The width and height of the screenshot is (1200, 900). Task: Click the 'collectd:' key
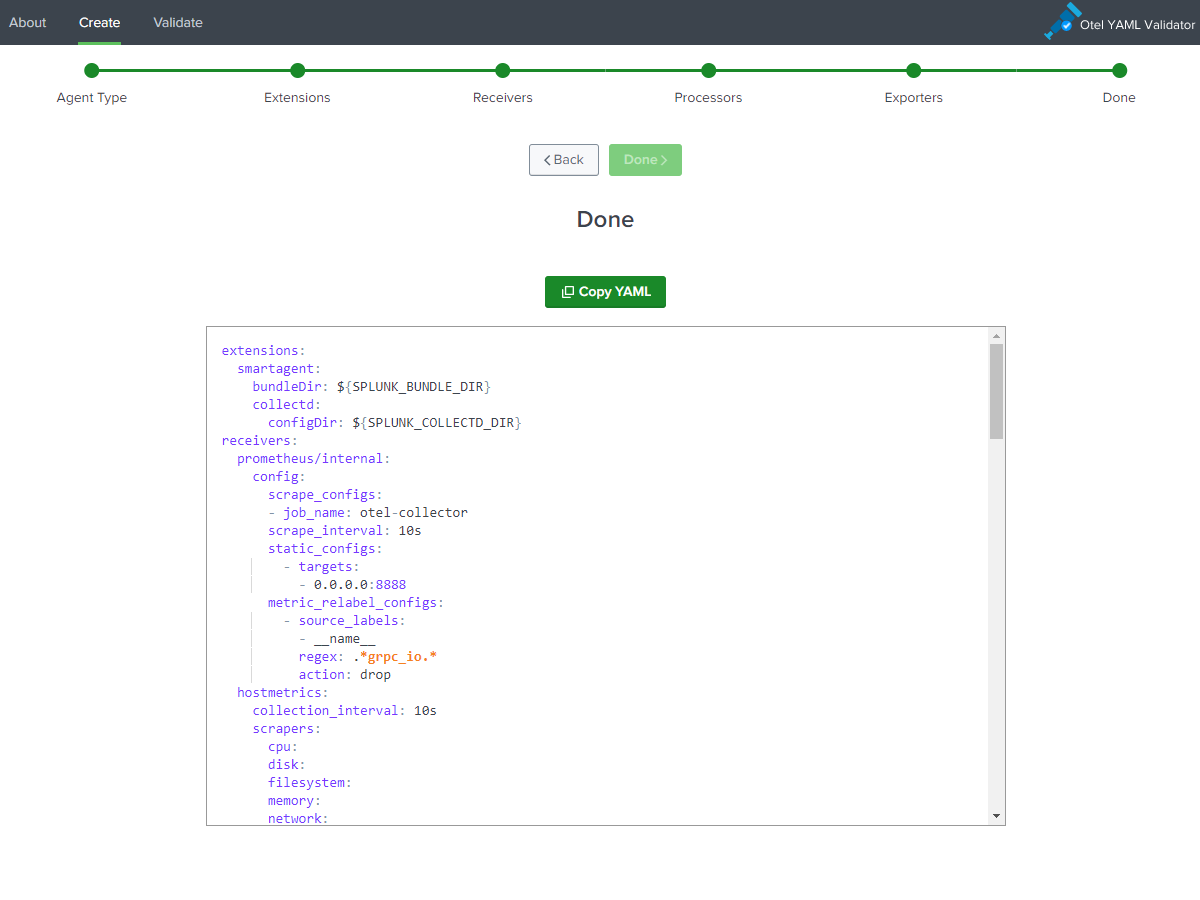[287, 405]
